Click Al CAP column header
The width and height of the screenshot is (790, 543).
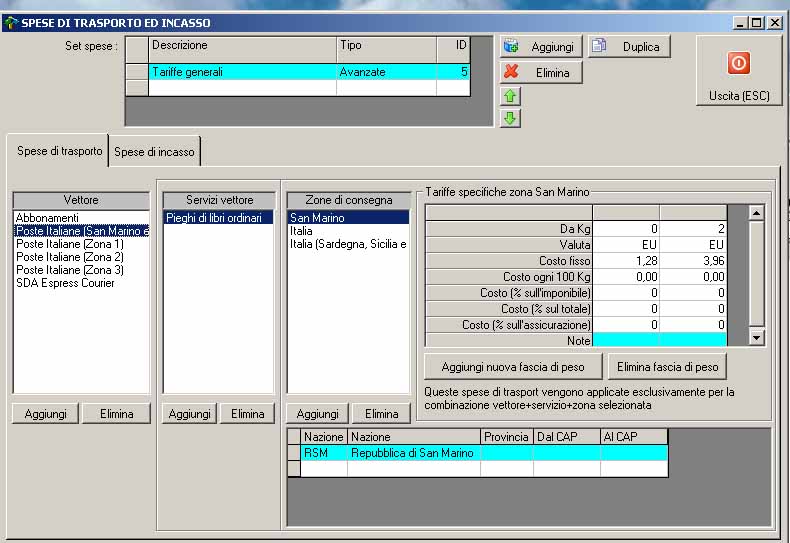[634, 437]
